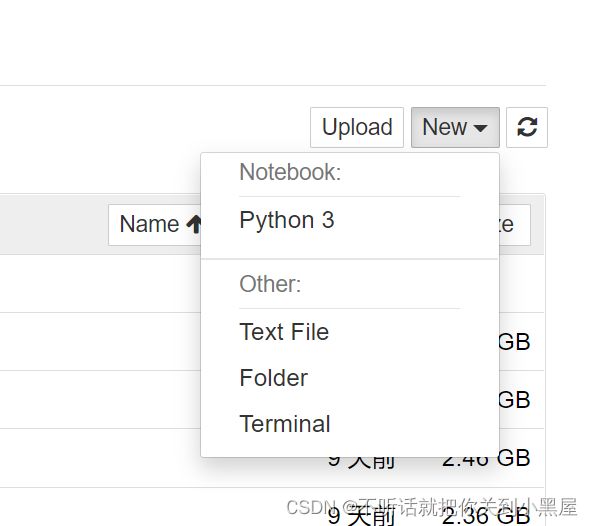593x526 pixels.
Task: Click the up arrow sort icon beside Name
Action: point(194,224)
